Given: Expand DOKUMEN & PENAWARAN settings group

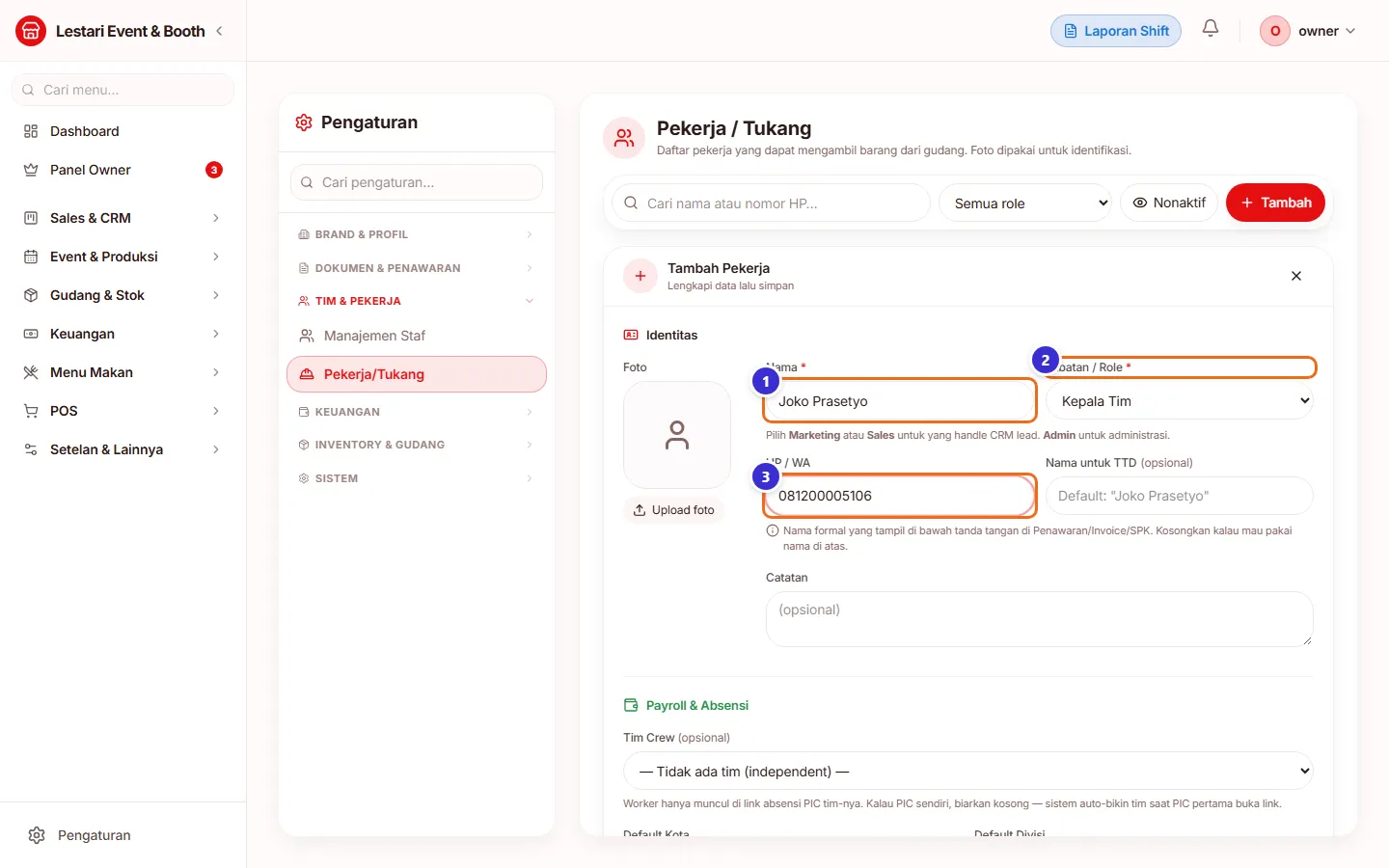Looking at the screenshot, I should point(417,268).
